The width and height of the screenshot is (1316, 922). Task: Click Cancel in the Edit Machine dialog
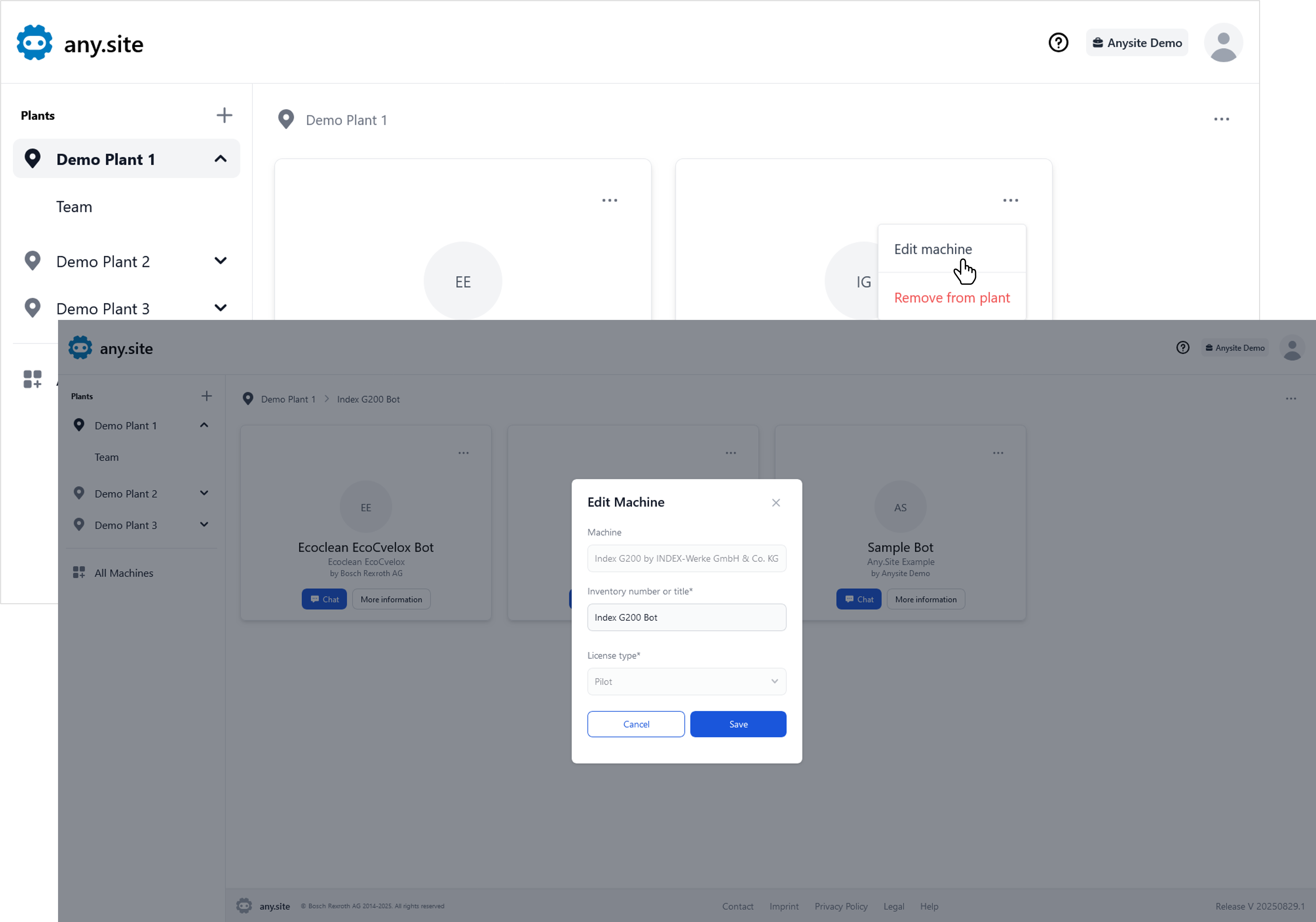(636, 724)
